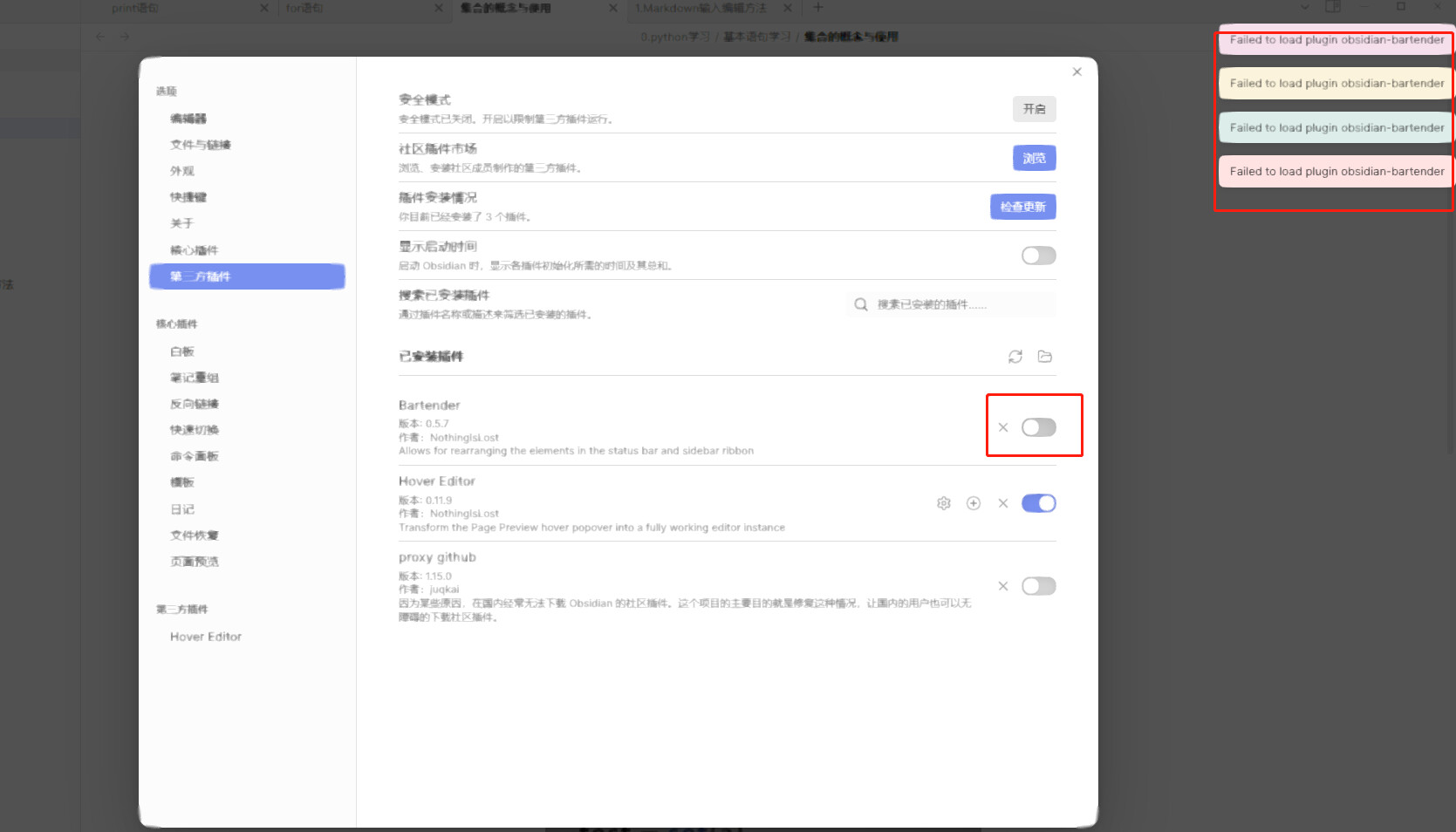
Task: Click the 浏览 community plugins button
Action: 1034,158
